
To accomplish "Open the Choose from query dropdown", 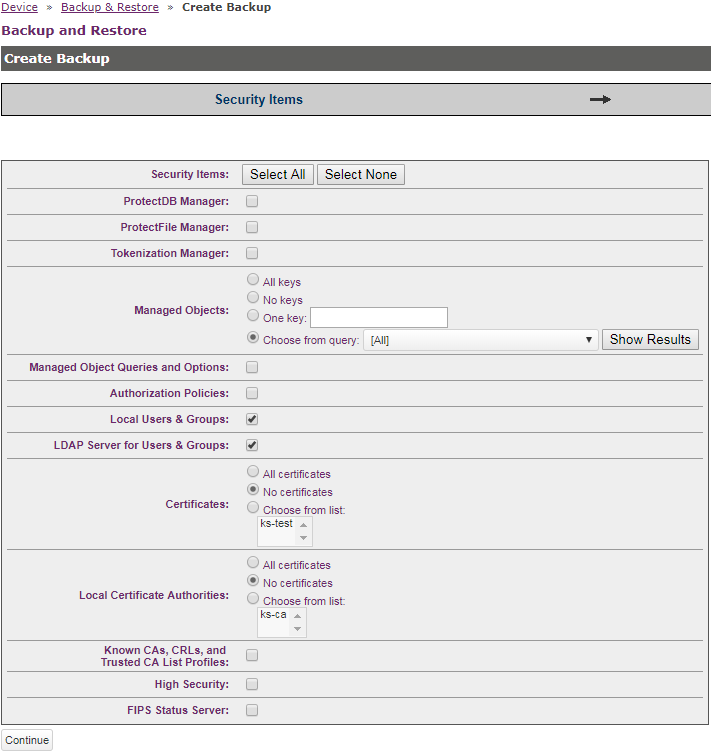I will tap(480, 340).
